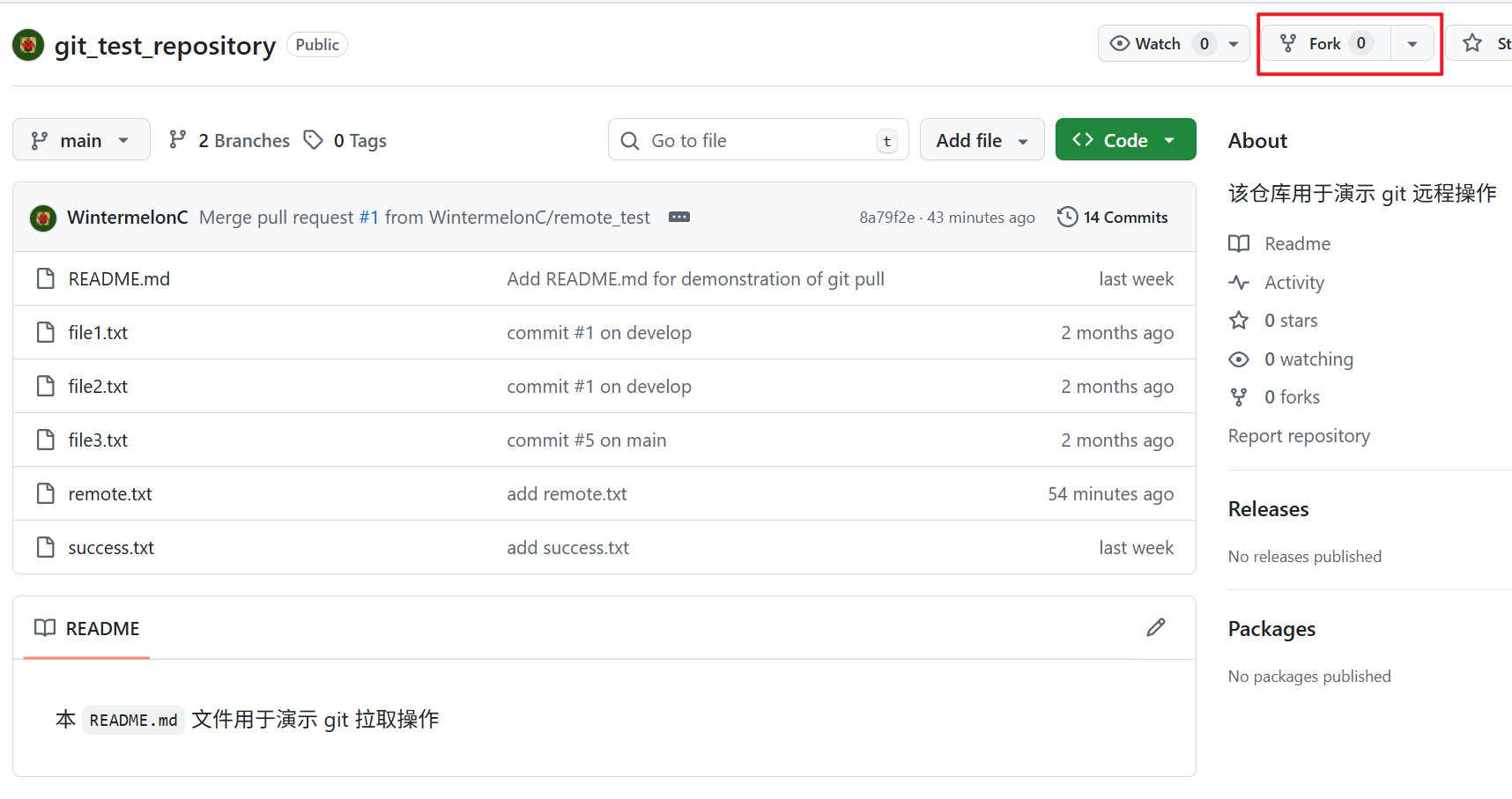Open Activity in the About sidebar
Image resolution: width=1512 pixels, height=799 pixels.
[x=1293, y=283]
